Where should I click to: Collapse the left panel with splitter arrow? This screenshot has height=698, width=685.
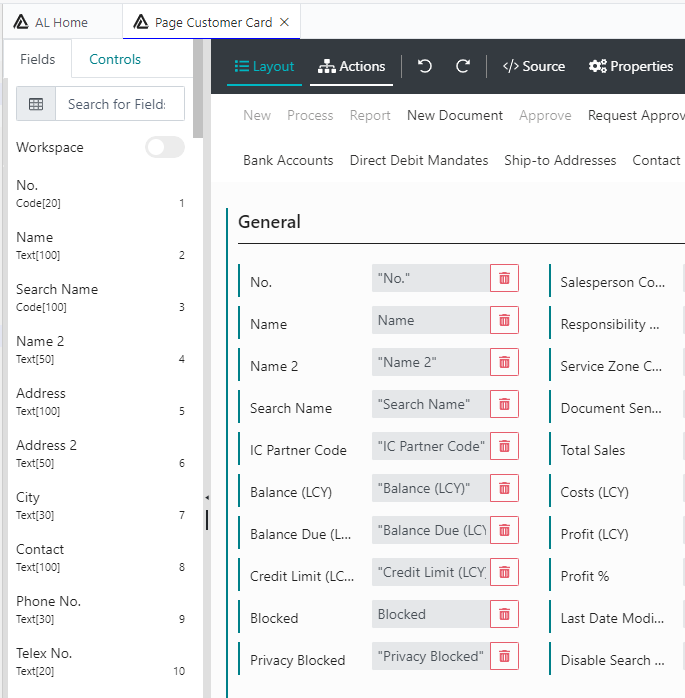pos(207,497)
